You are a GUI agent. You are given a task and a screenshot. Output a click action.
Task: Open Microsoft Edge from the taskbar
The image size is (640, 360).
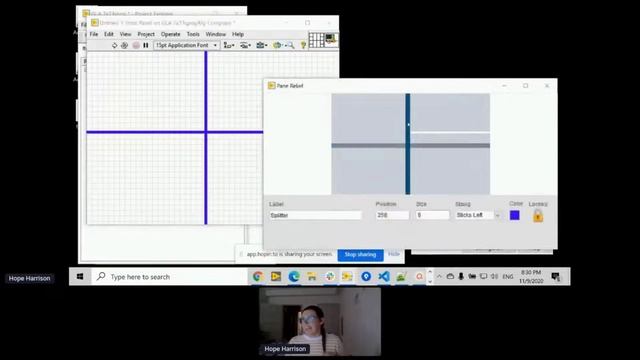294,277
